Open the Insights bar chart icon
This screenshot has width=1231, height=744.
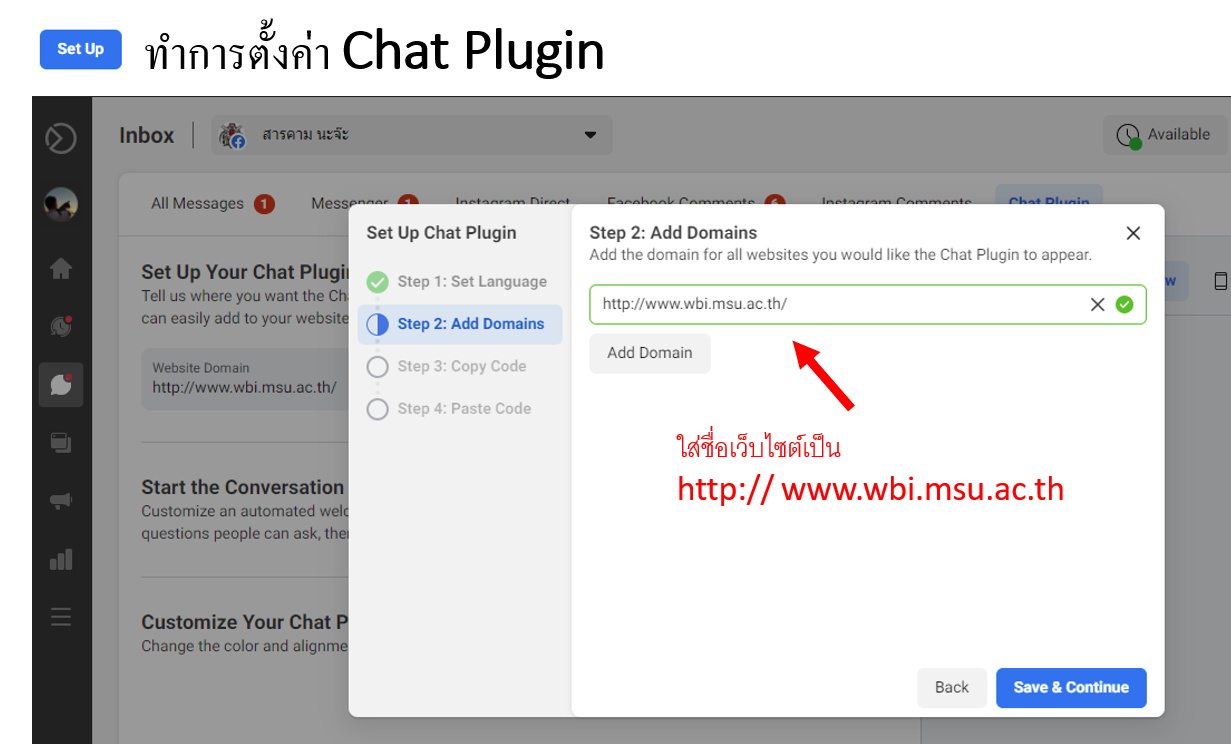61,559
